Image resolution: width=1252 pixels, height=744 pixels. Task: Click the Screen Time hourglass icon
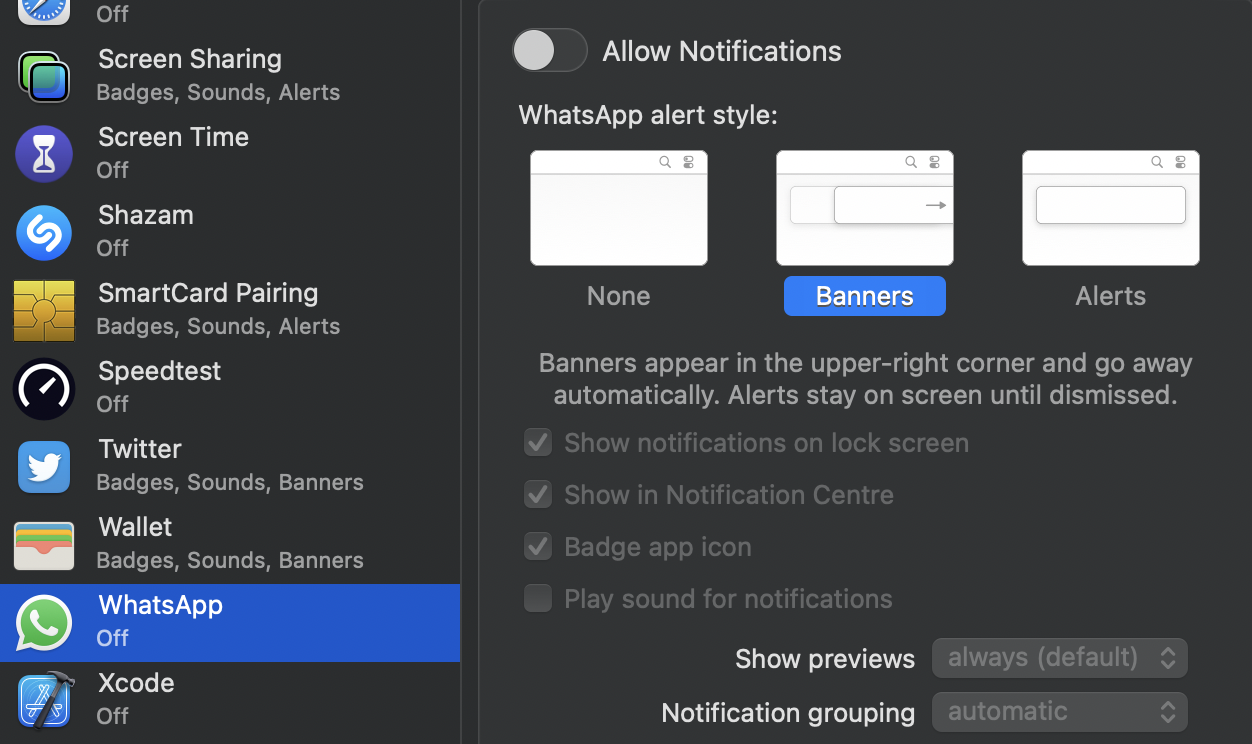click(x=44, y=154)
